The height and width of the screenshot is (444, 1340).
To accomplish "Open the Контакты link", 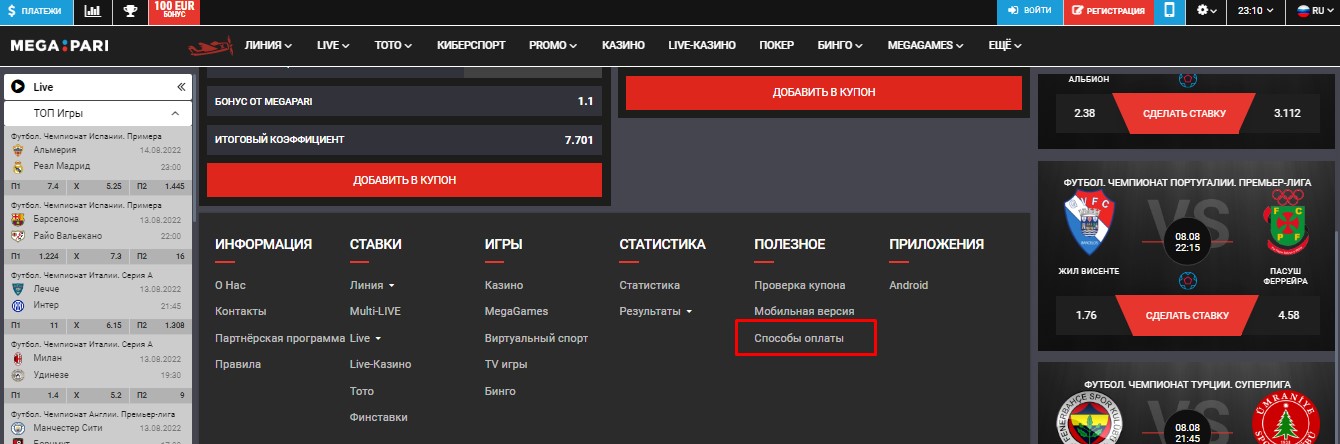I will 241,311.
